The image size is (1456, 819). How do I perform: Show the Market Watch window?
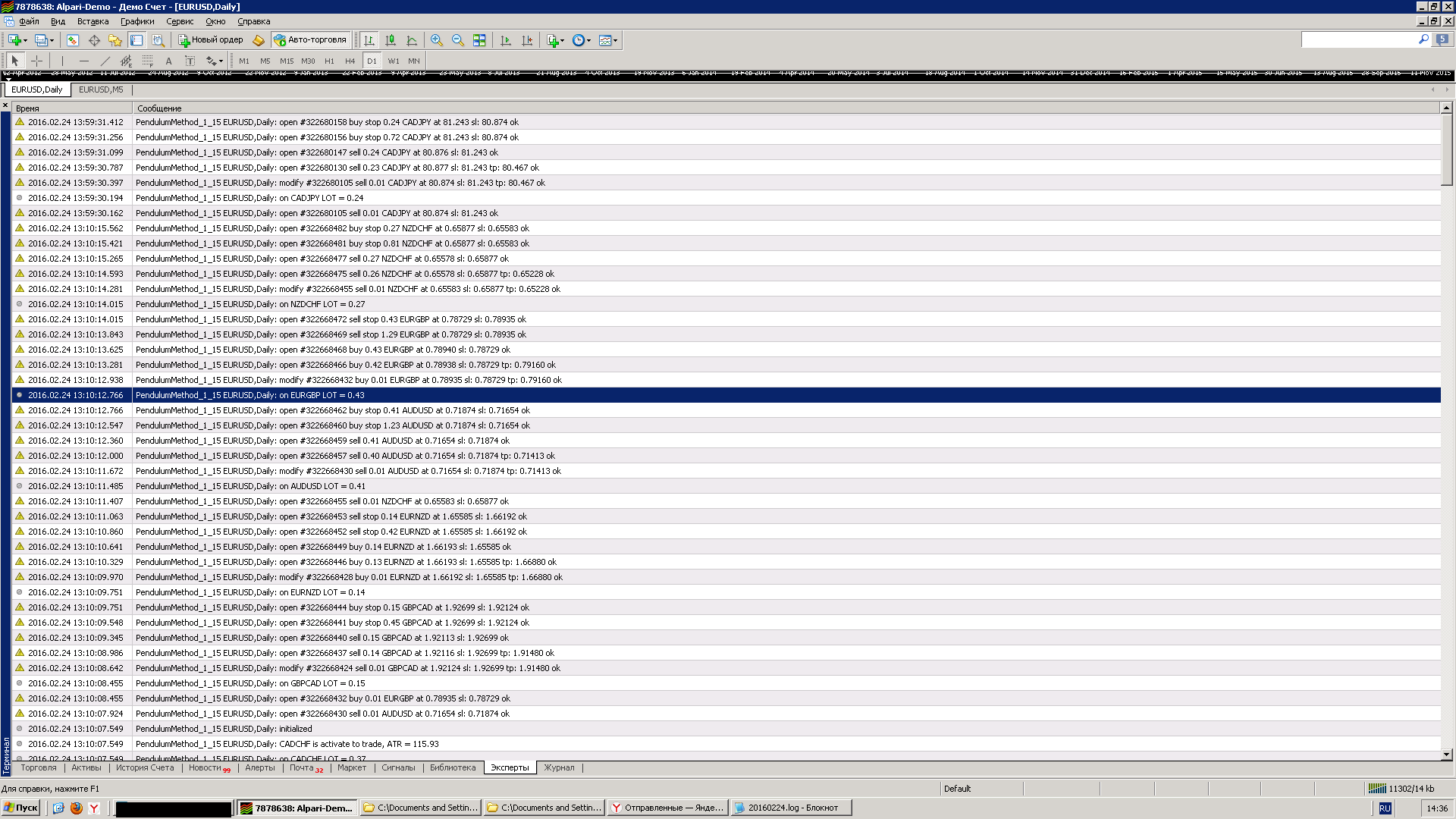tap(73, 40)
